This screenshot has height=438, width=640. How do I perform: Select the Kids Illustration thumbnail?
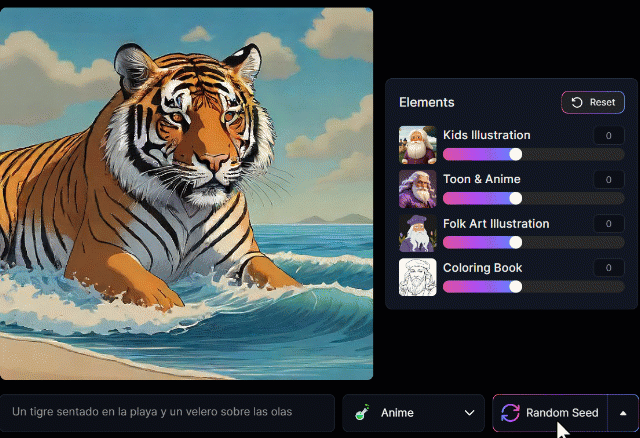(x=418, y=145)
